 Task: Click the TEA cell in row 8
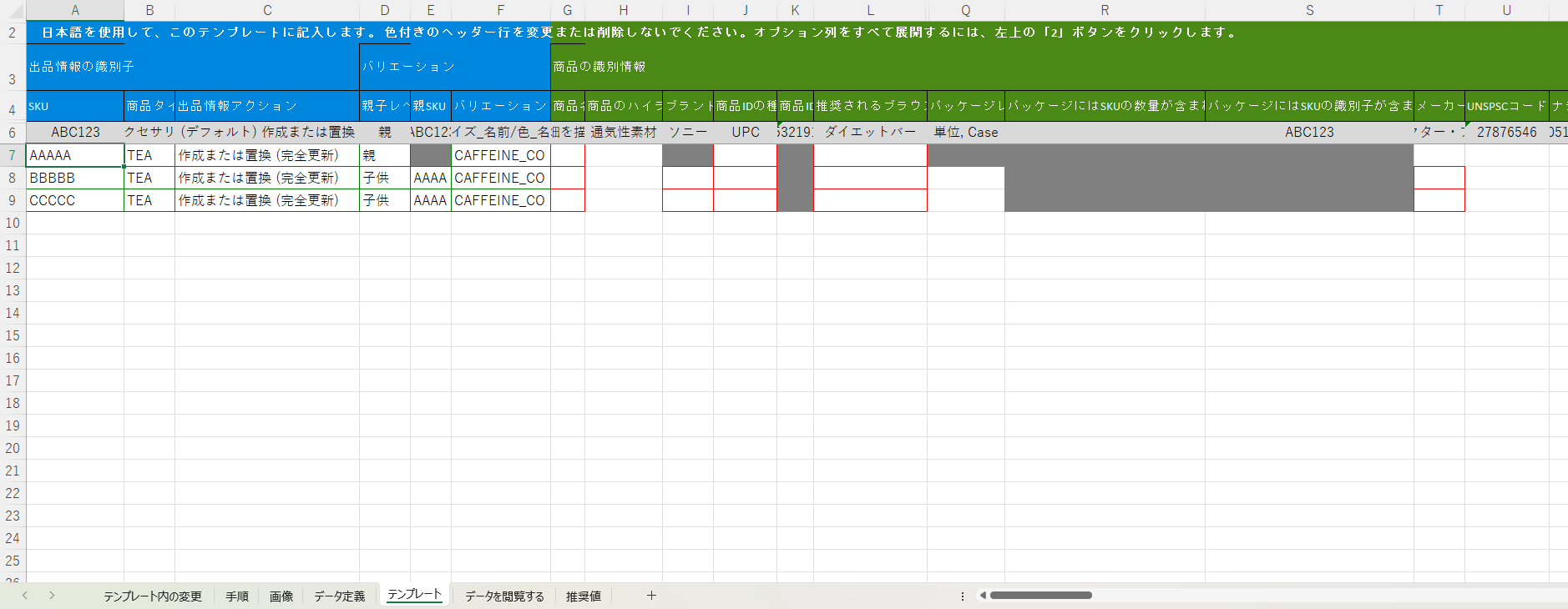(149, 178)
